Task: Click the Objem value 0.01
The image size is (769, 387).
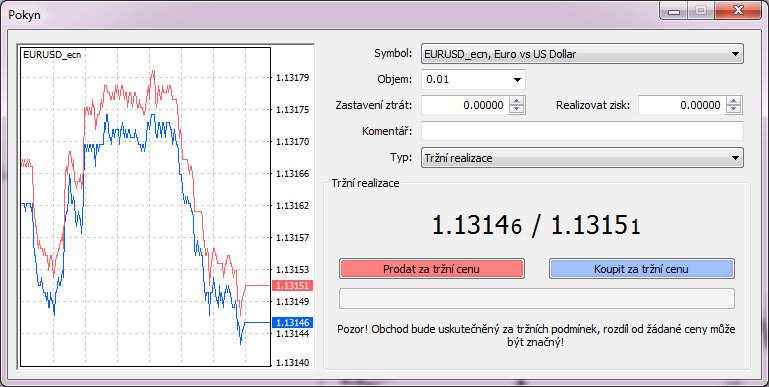Action: (x=438, y=79)
